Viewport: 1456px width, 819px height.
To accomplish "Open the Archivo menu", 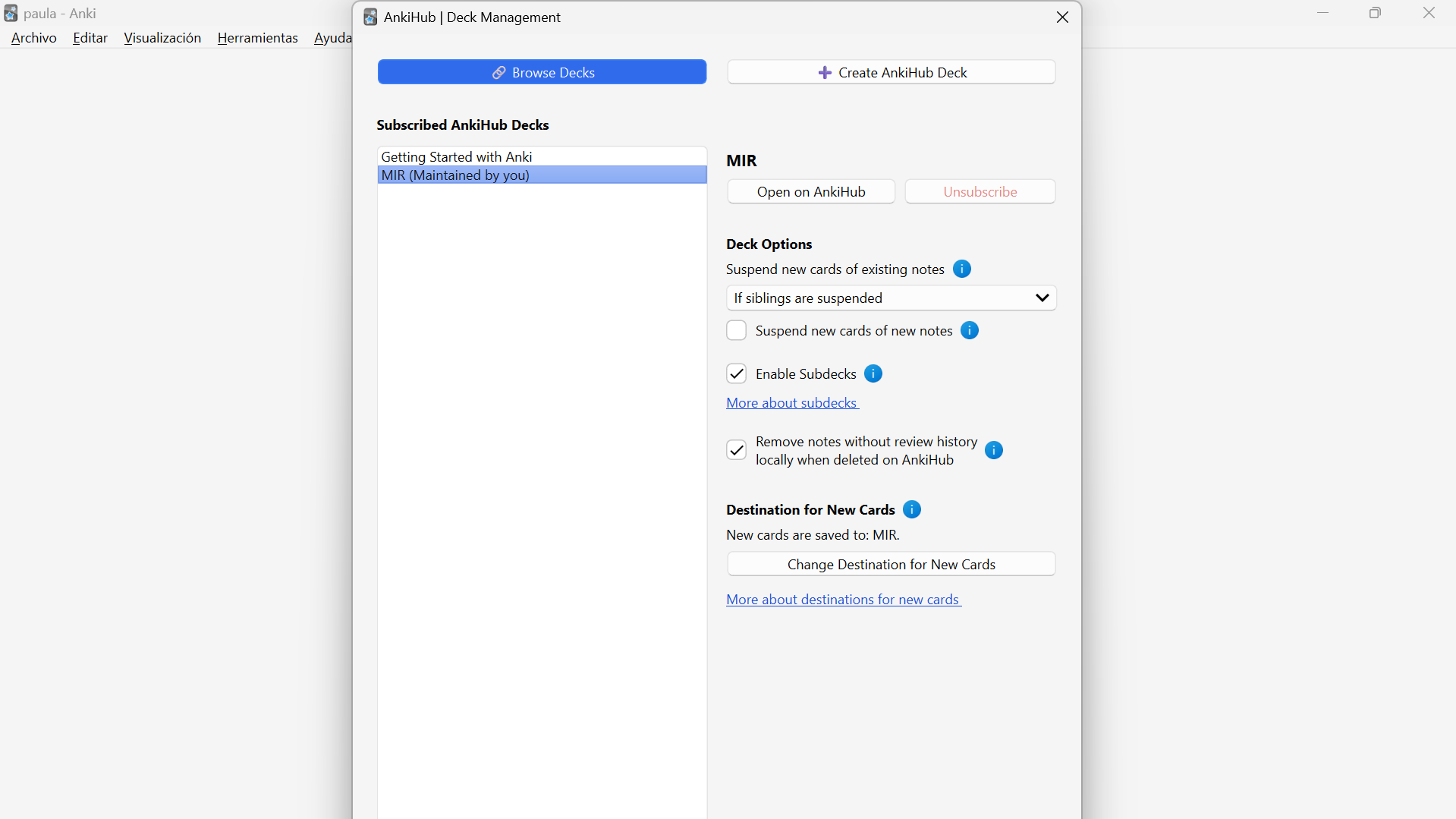I will click(x=34, y=37).
